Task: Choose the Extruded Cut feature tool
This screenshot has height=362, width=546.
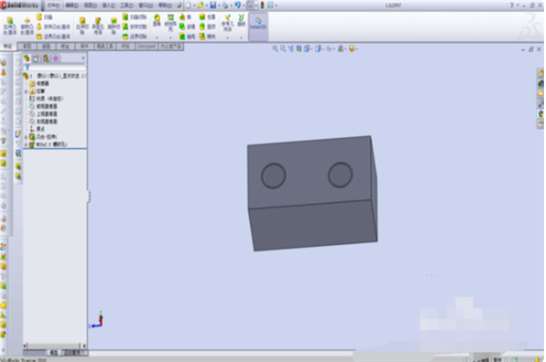Action: coord(82,26)
